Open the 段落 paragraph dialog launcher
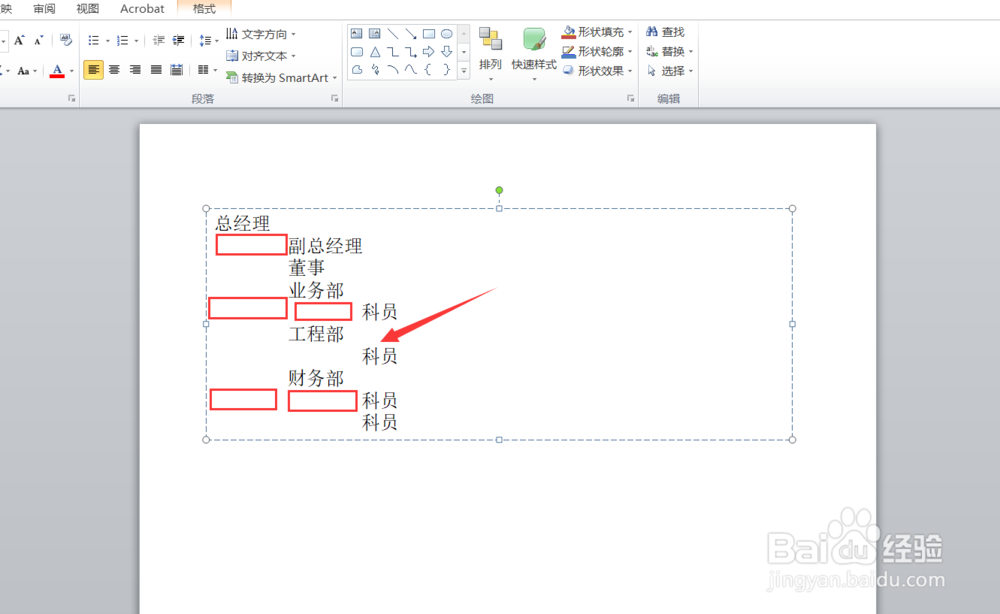 [334, 99]
